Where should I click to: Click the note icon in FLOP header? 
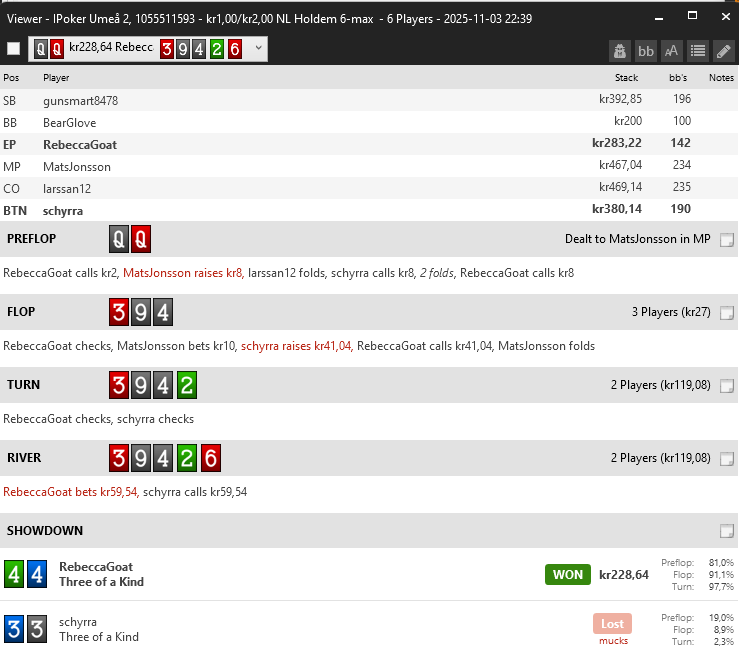pos(727,312)
